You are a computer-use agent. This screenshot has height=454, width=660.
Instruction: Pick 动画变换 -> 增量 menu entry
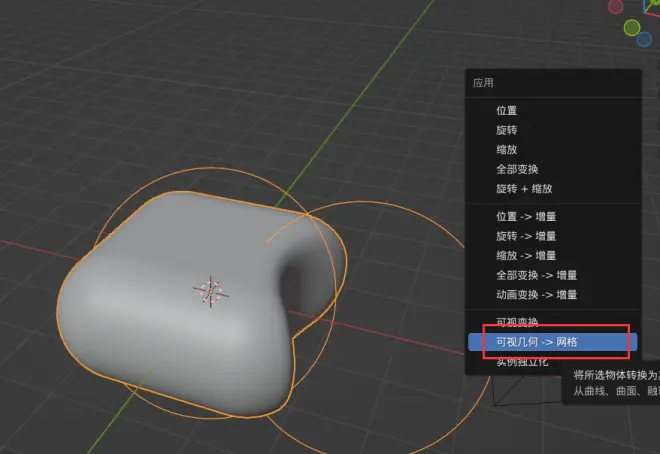(x=553, y=295)
